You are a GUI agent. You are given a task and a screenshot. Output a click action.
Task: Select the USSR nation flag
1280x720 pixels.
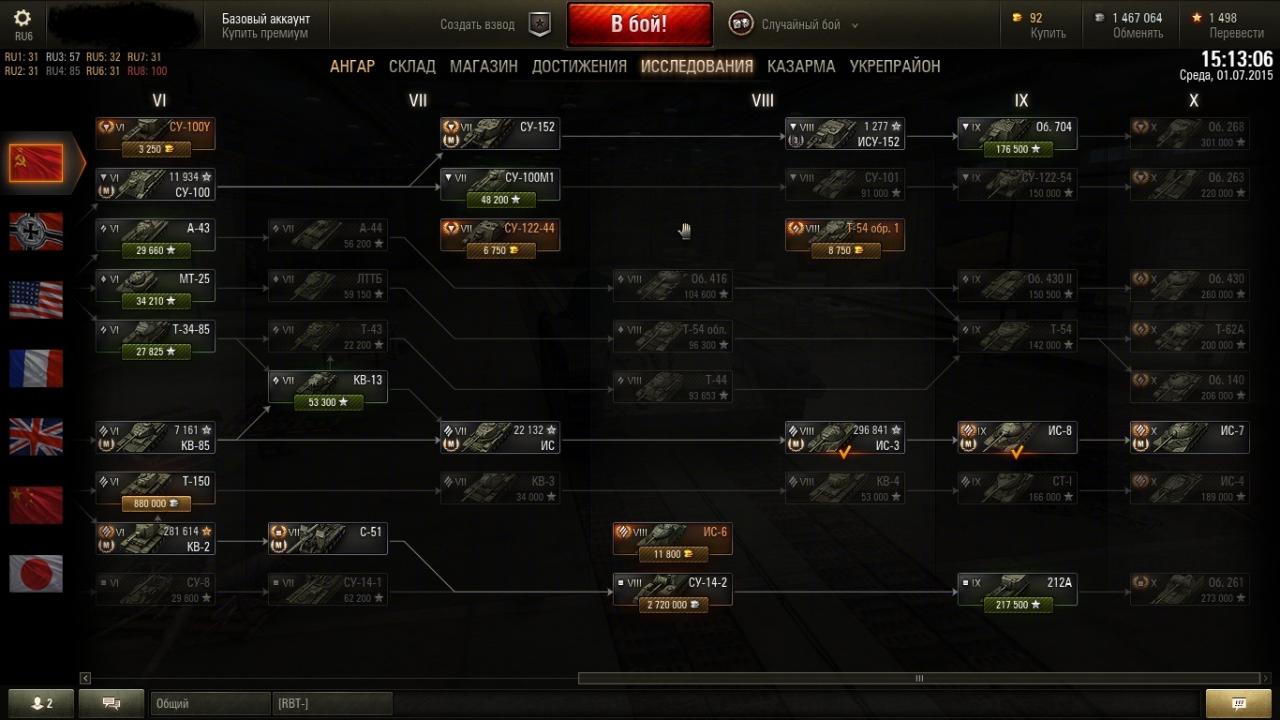pos(36,163)
